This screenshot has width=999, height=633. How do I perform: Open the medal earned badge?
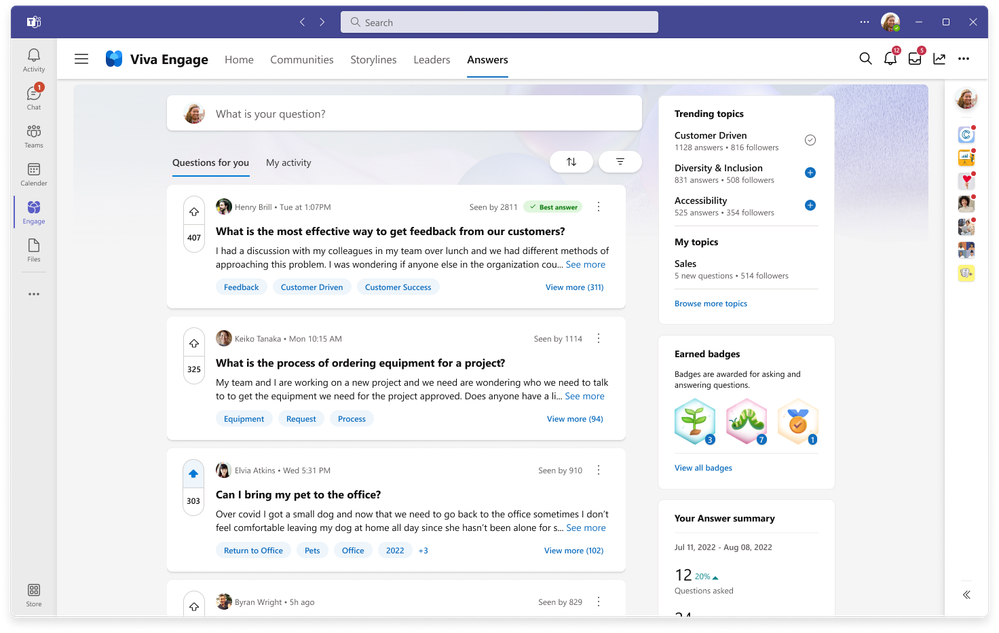(798, 421)
